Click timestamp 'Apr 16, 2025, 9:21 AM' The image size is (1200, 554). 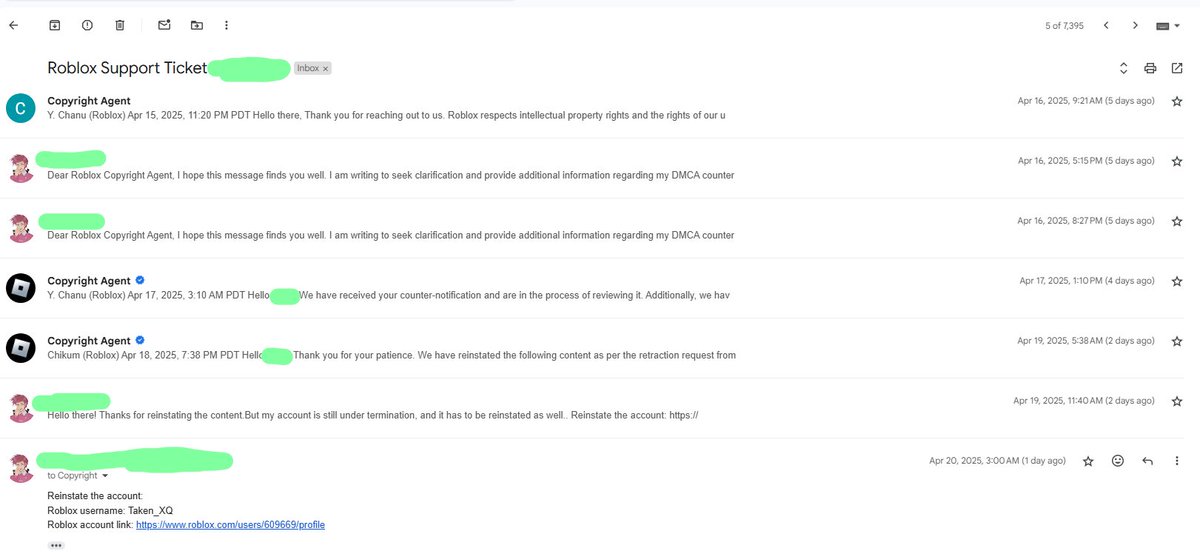(1086, 101)
